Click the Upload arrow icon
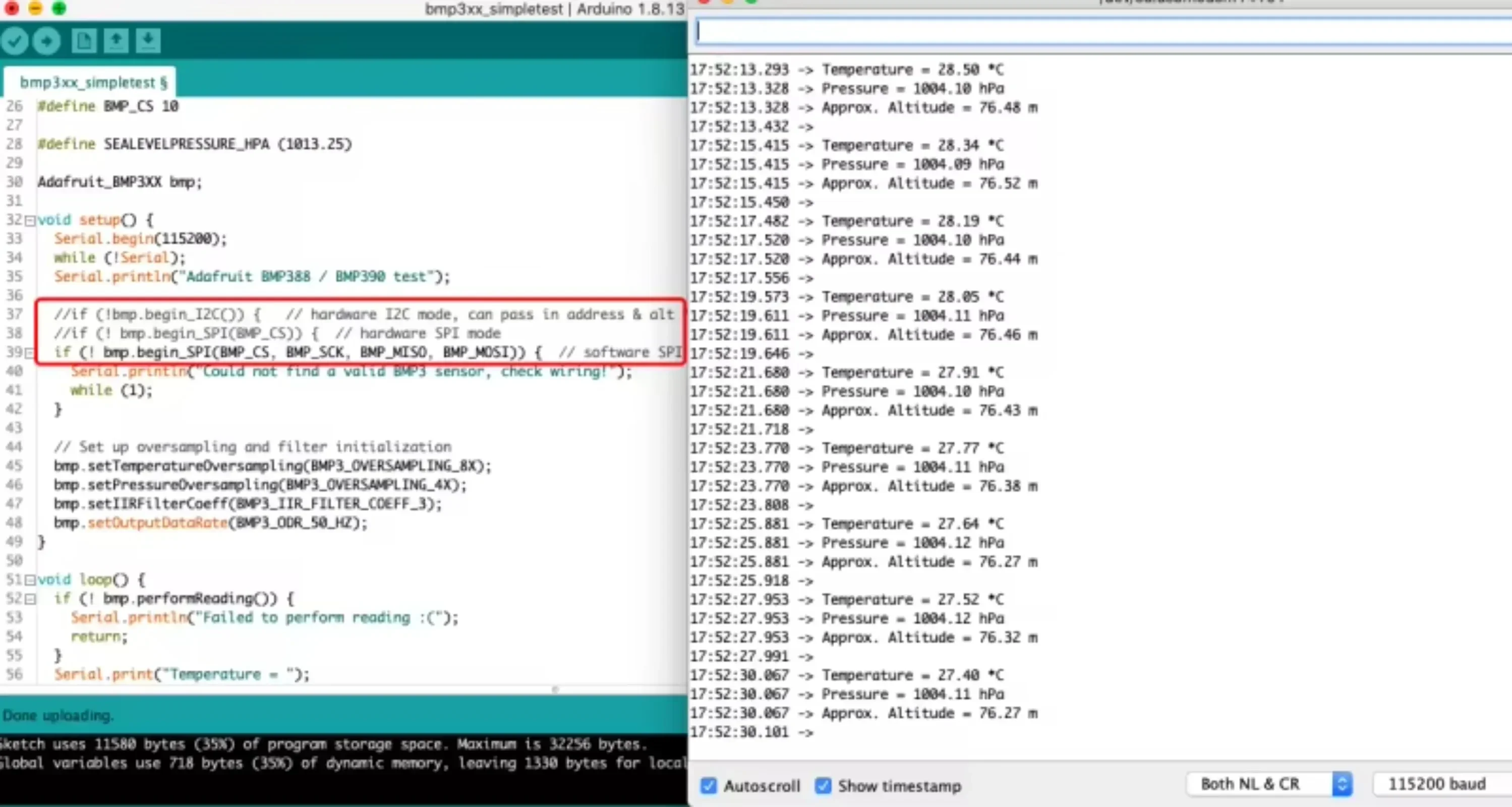1512x807 pixels. [x=46, y=41]
